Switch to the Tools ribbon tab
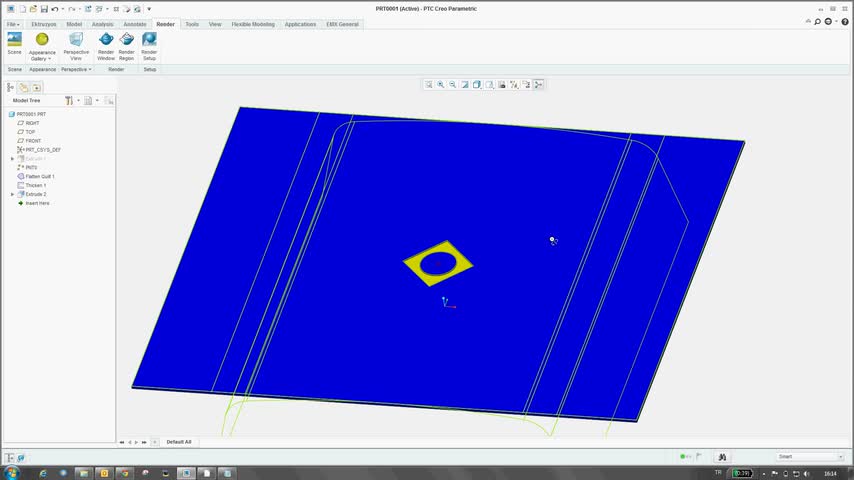The height and width of the screenshot is (480, 854). 192,25
